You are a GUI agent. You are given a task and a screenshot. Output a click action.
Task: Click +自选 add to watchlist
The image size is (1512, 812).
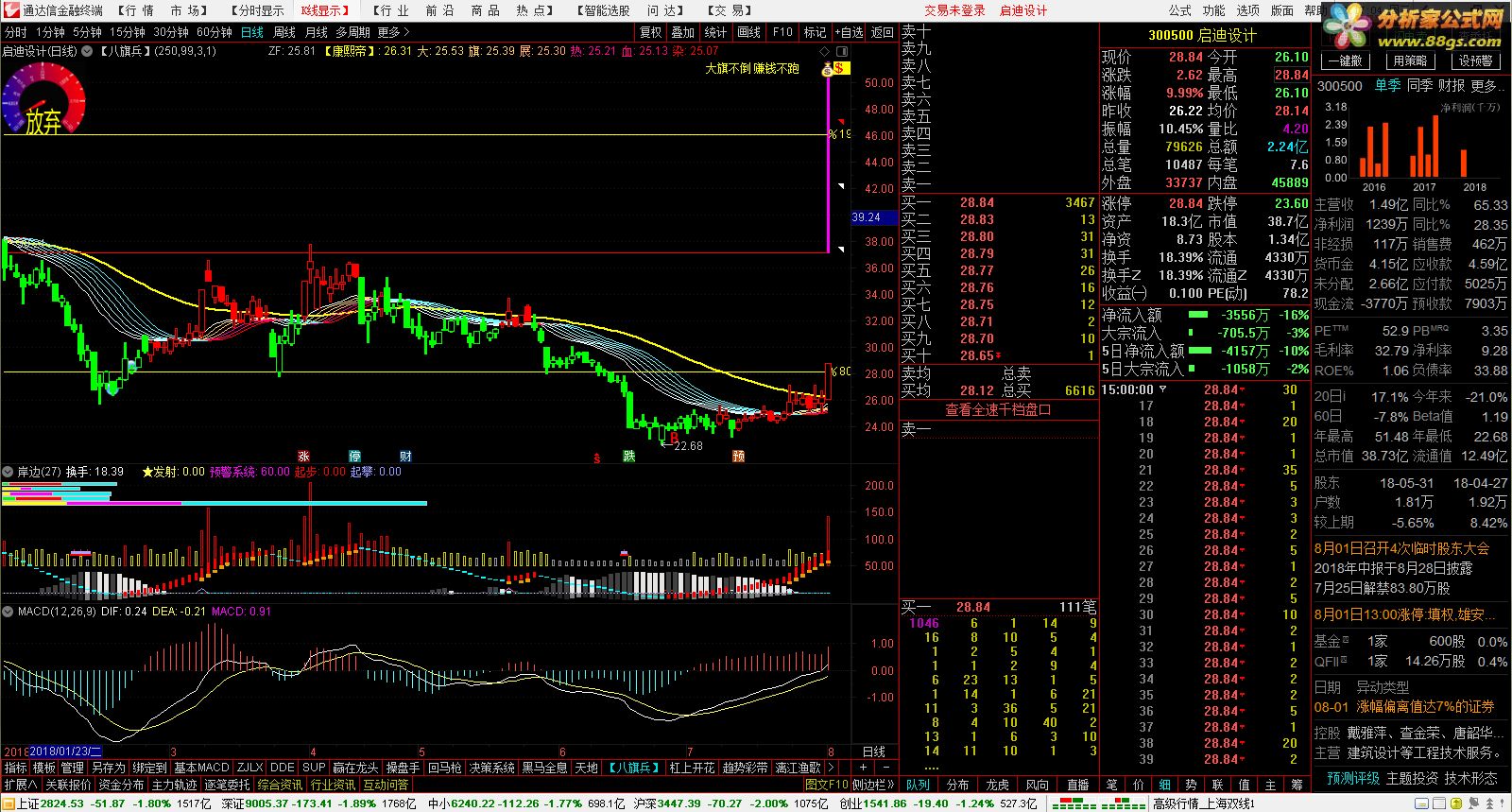click(x=849, y=32)
